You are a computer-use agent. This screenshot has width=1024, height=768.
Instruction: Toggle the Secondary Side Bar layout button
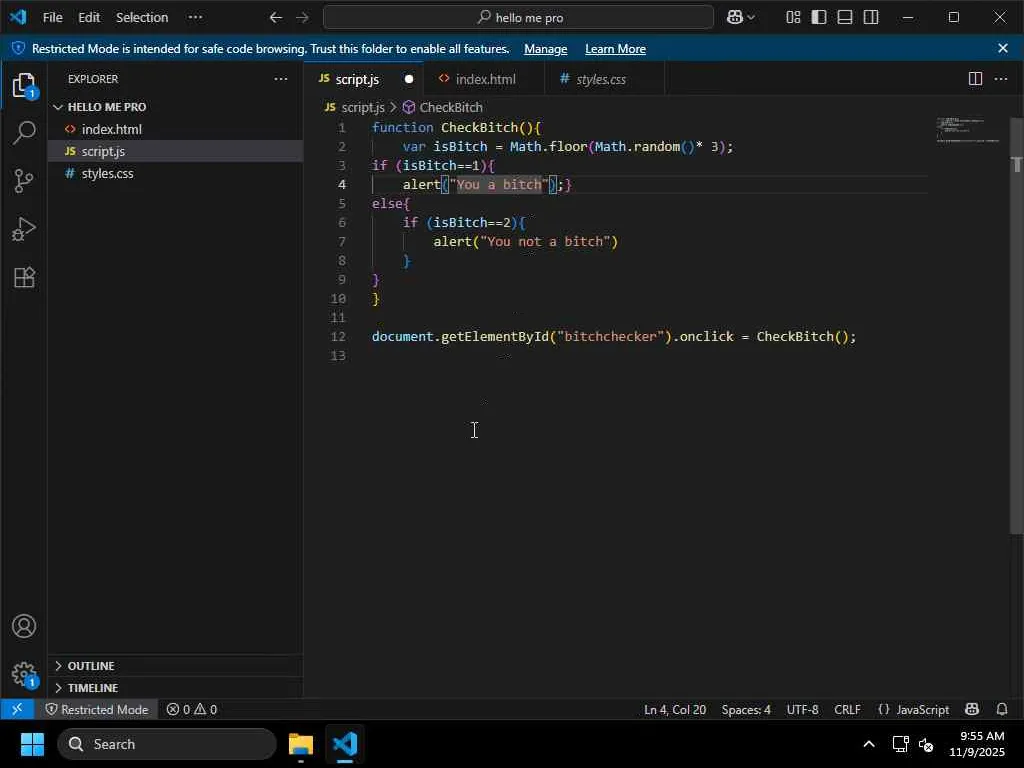click(871, 17)
